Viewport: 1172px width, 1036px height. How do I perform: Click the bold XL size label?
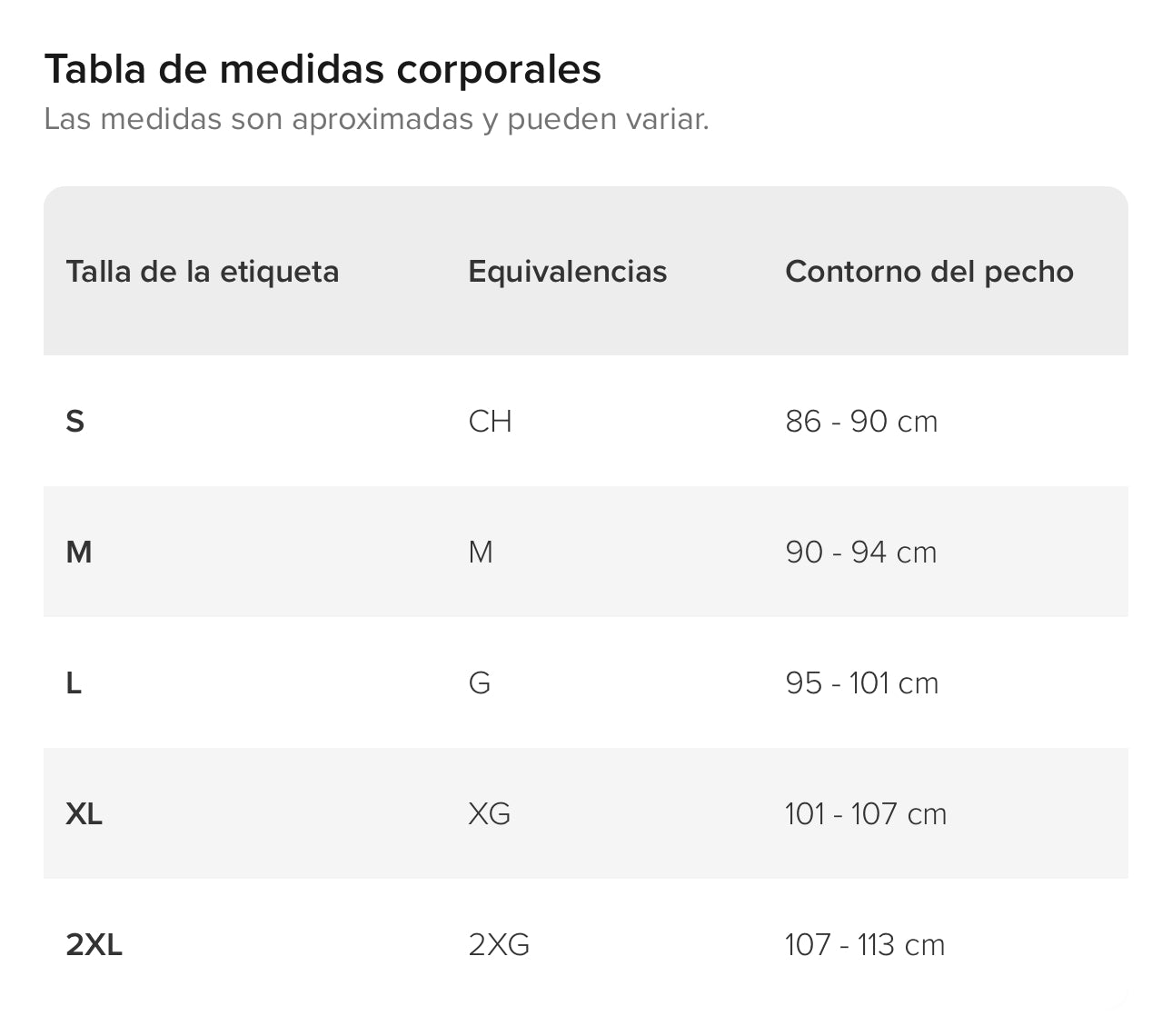tap(84, 814)
